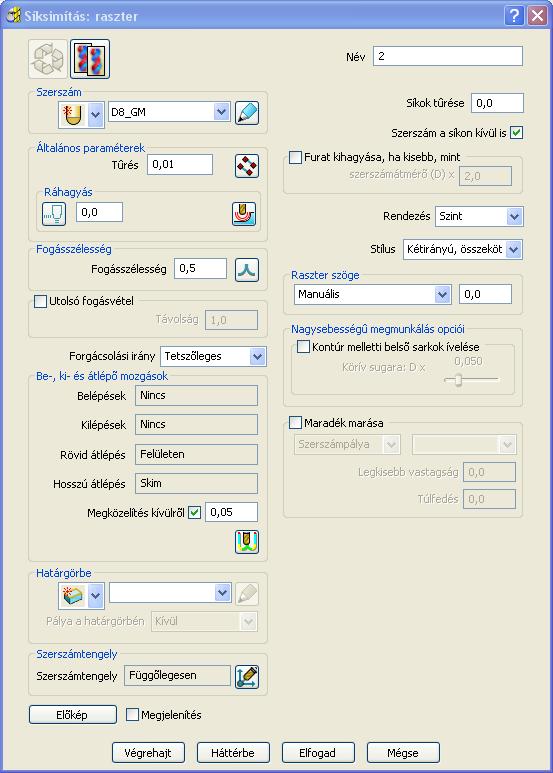Open the Raszter szöge Manuális dropdown
553x773 pixels.
click(372, 294)
